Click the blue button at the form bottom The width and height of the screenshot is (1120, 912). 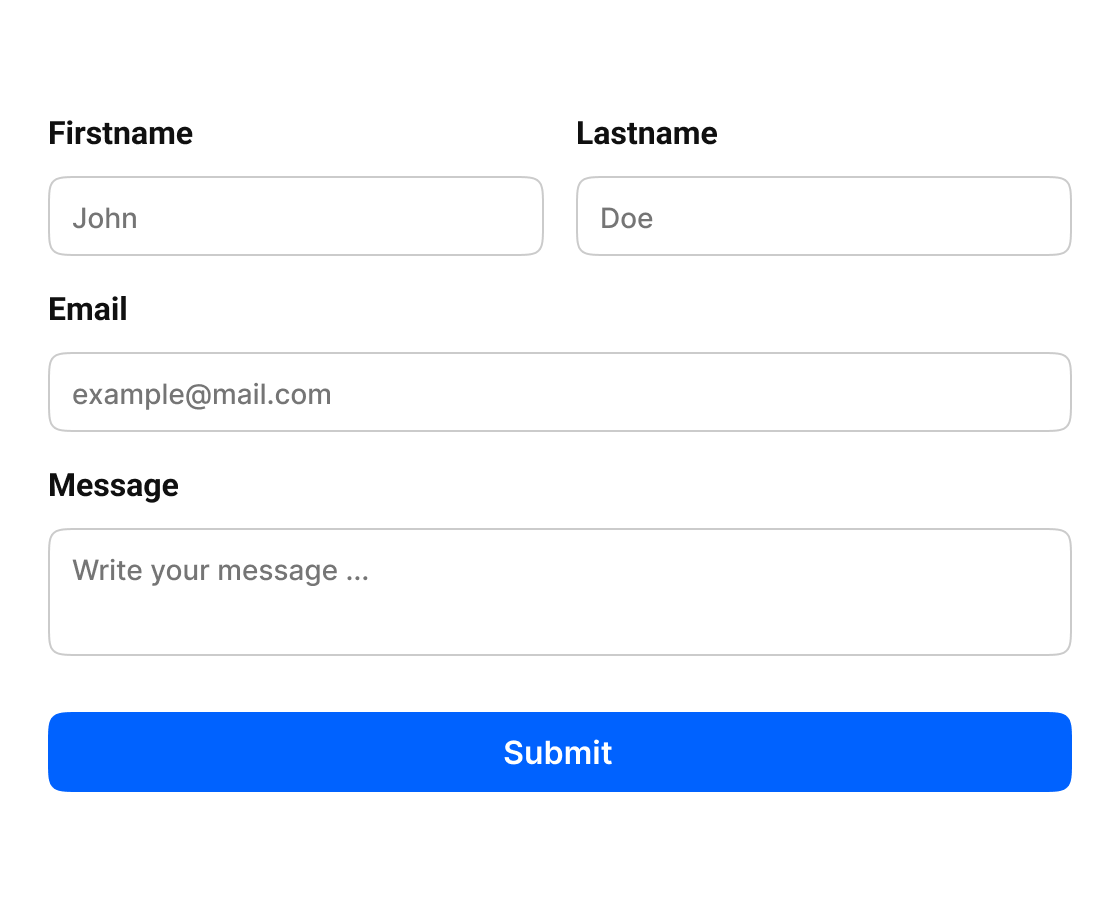pos(560,752)
